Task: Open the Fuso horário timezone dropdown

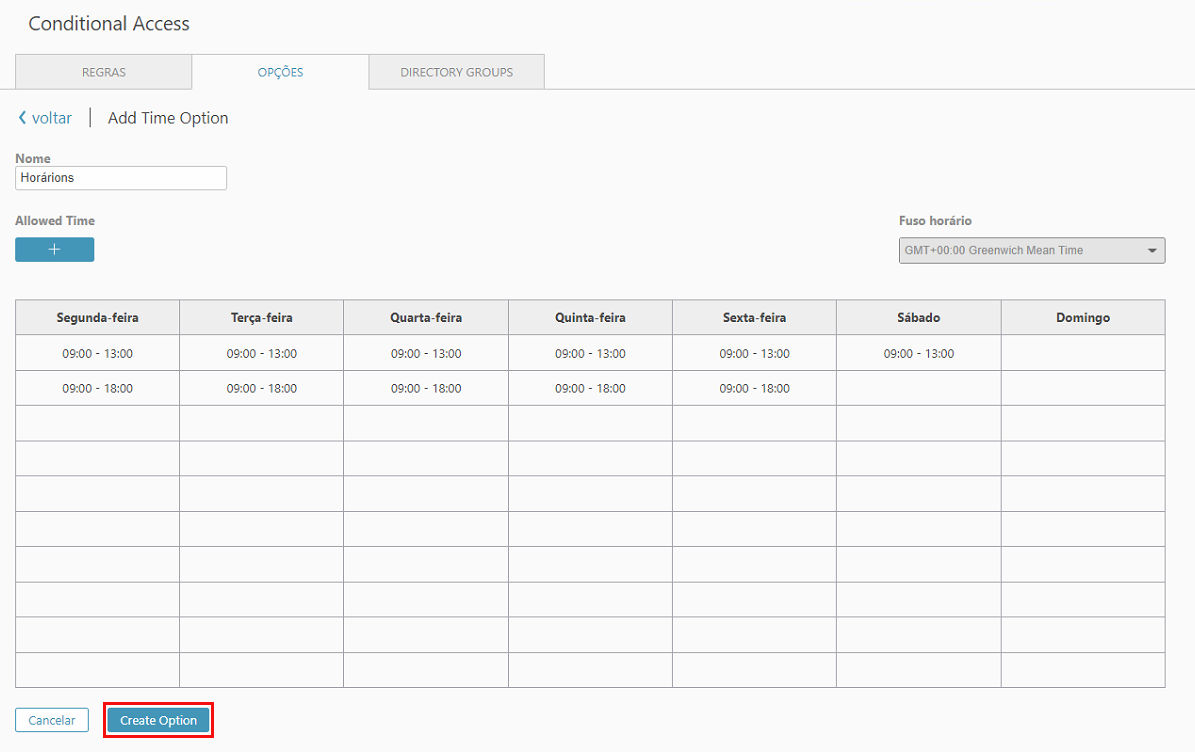Action: 1032,251
